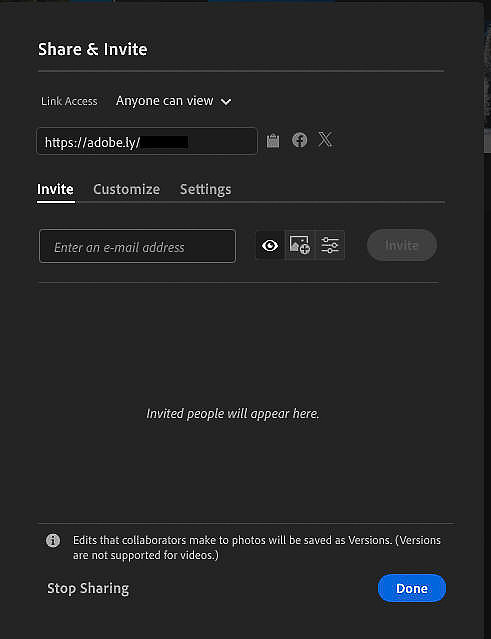This screenshot has width=491, height=639.
Task: Share the link on X
Action: 325,140
